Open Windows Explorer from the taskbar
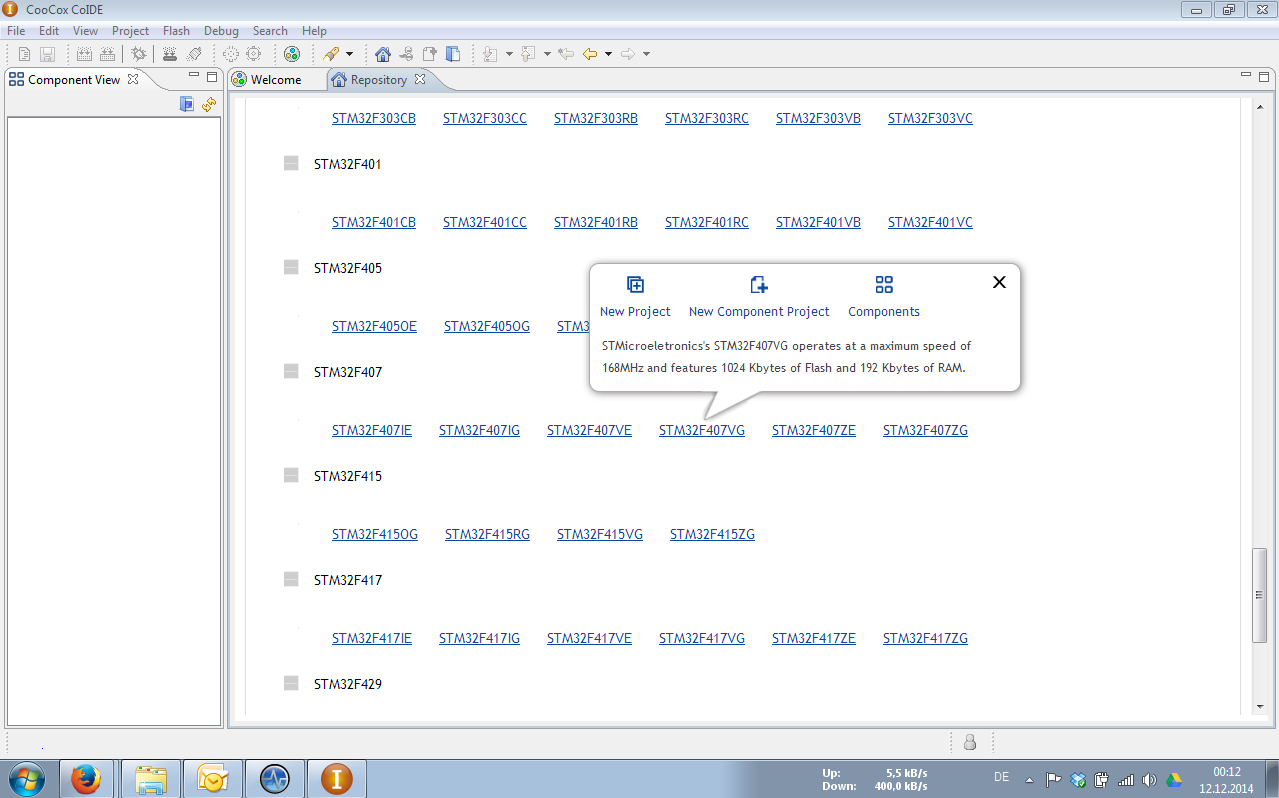 coord(151,779)
